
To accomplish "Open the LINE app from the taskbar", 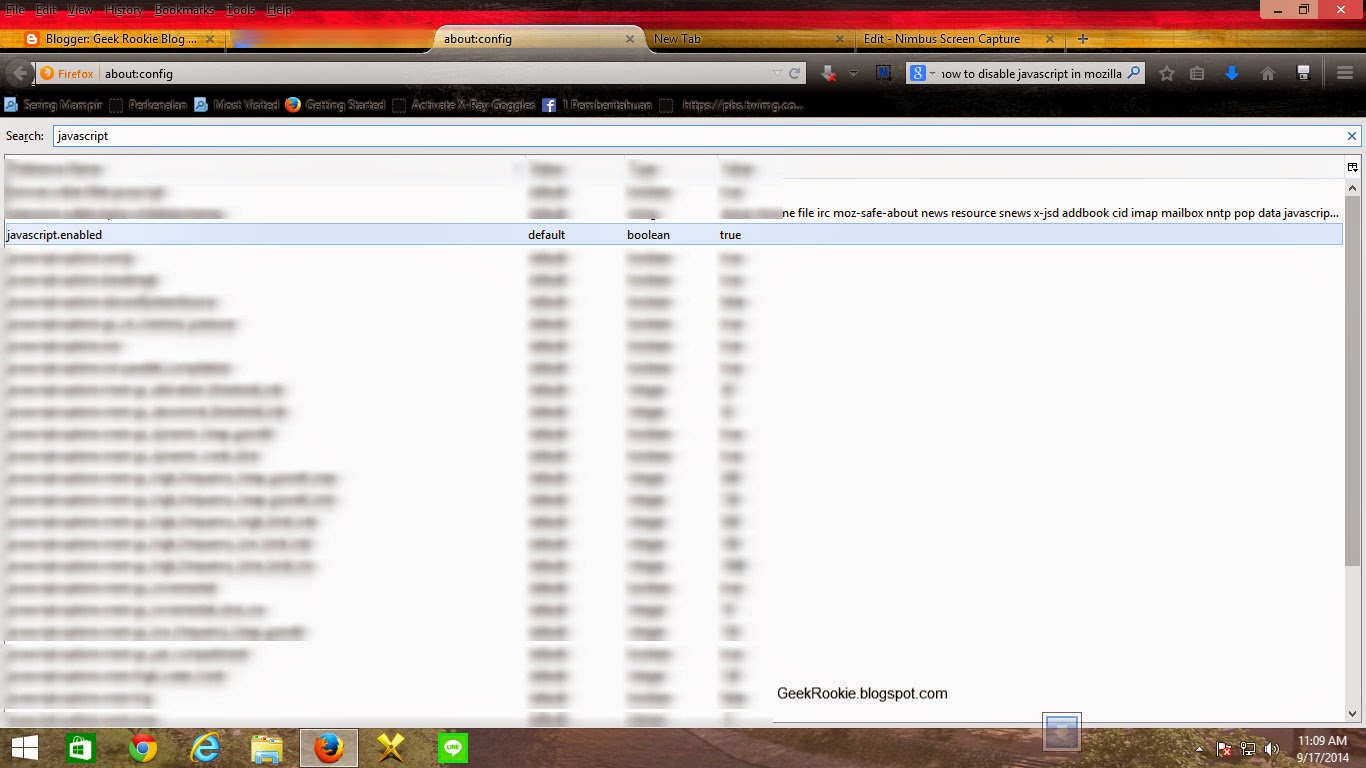I will (455, 747).
